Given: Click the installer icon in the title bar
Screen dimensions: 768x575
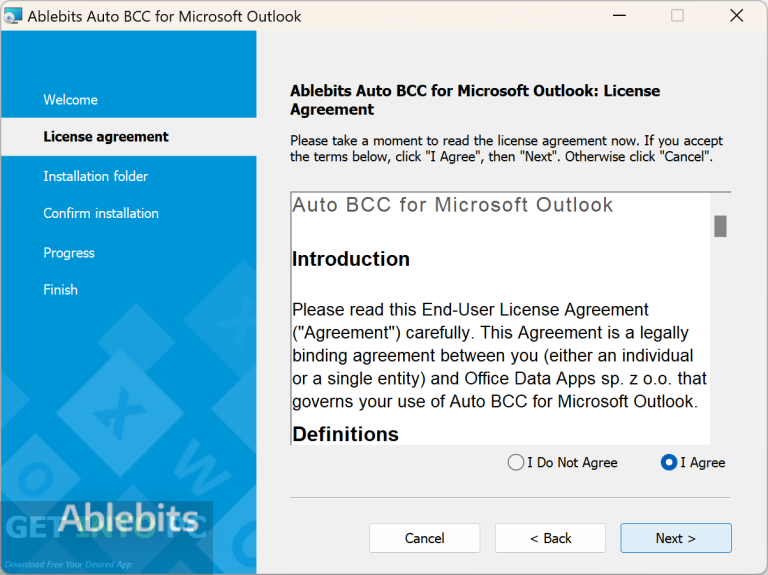Looking at the screenshot, I should (x=12, y=16).
